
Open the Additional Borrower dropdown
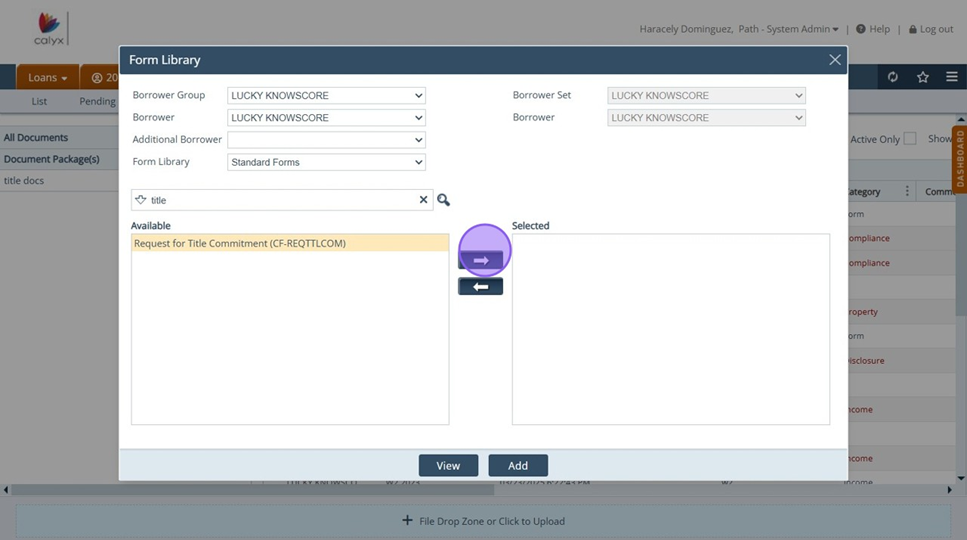point(326,140)
